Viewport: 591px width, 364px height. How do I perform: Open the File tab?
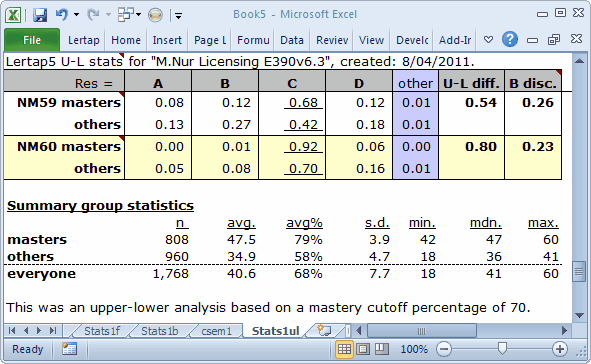tap(32, 40)
